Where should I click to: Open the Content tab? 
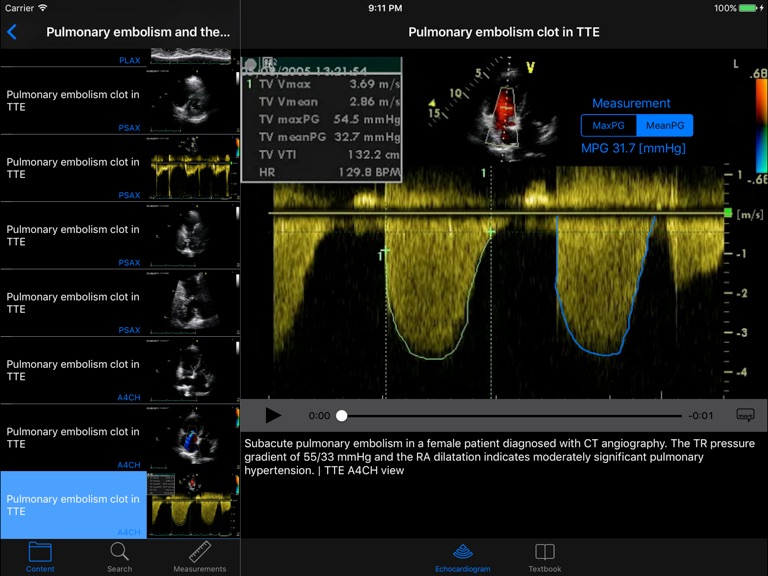click(40, 557)
